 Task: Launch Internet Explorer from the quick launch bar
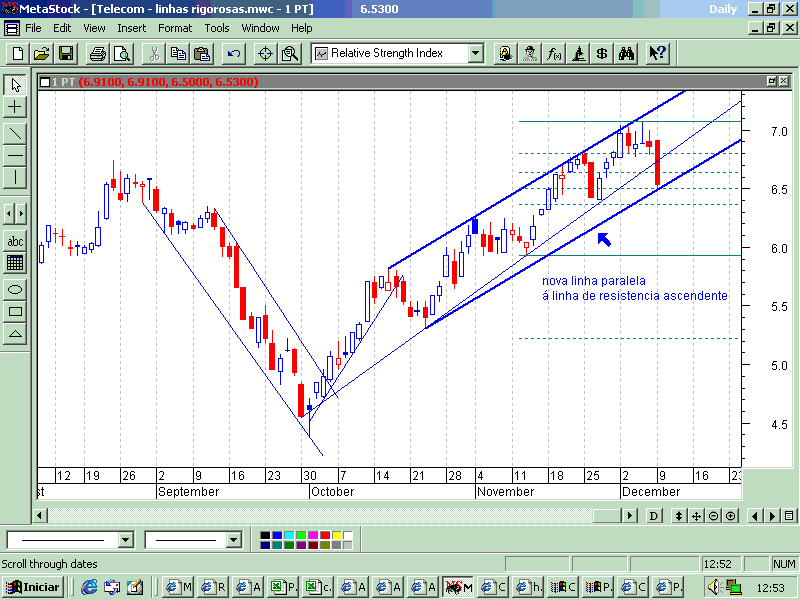[x=89, y=587]
